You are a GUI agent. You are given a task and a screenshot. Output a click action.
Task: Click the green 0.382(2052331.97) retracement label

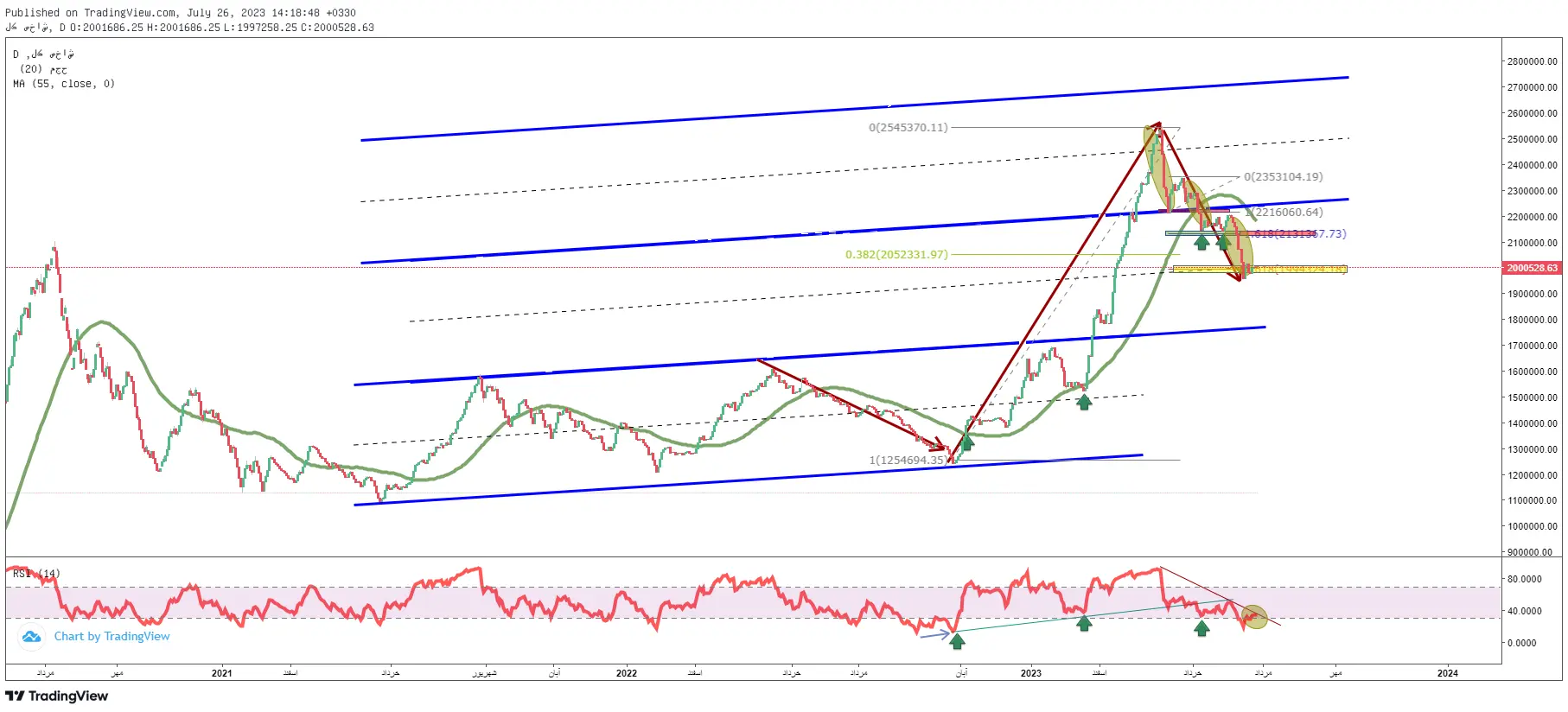pyautogui.click(x=896, y=255)
